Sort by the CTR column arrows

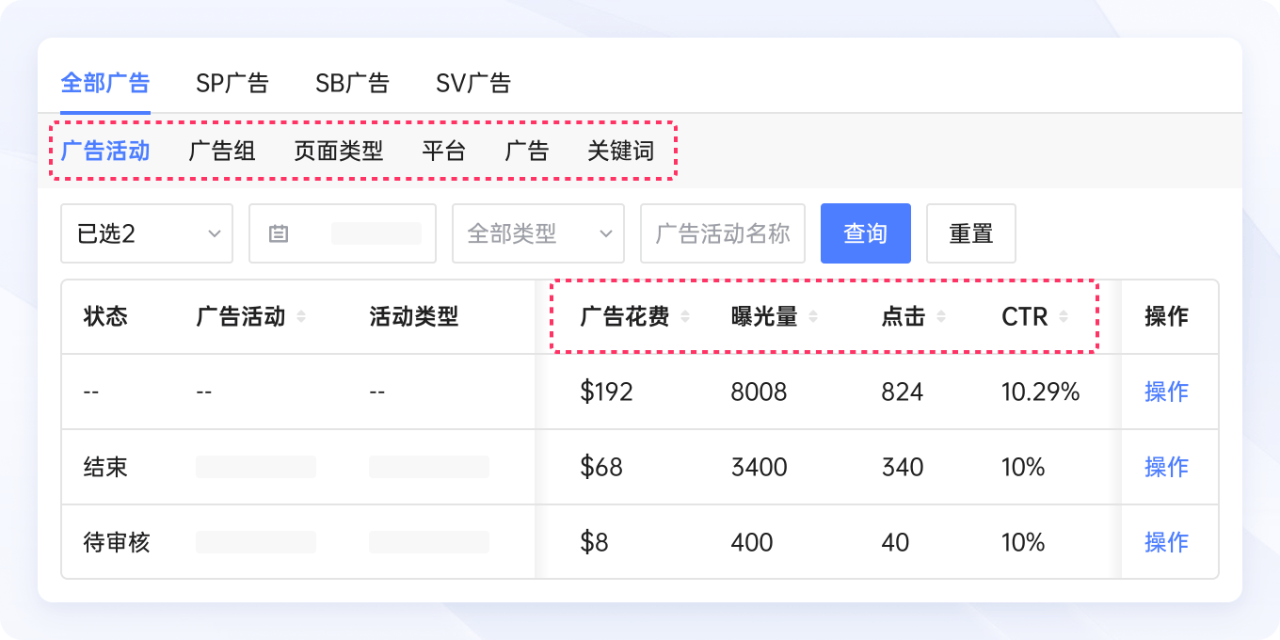pos(1063,317)
